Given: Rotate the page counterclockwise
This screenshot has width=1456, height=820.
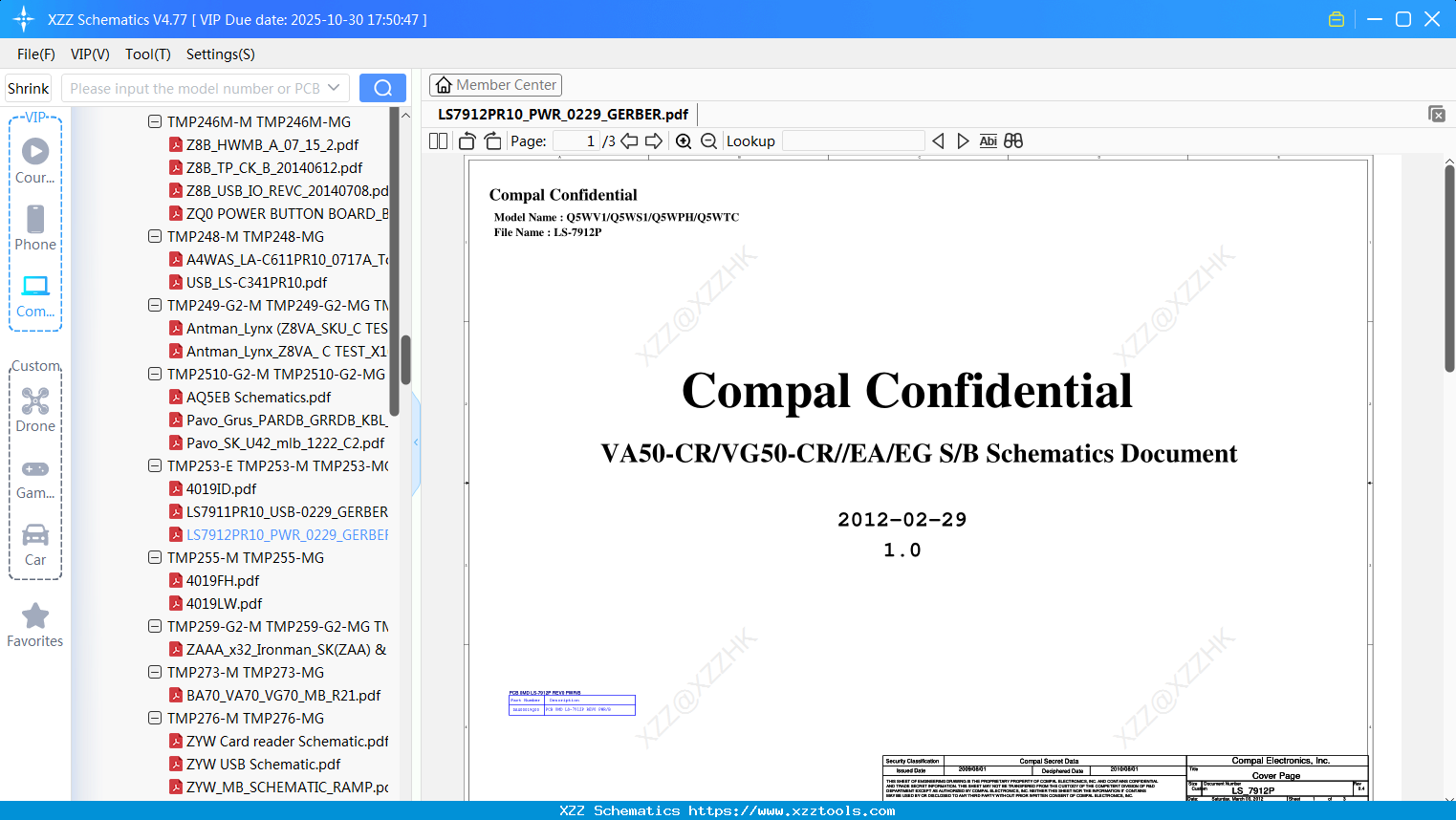Looking at the screenshot, I should (467, 141).
